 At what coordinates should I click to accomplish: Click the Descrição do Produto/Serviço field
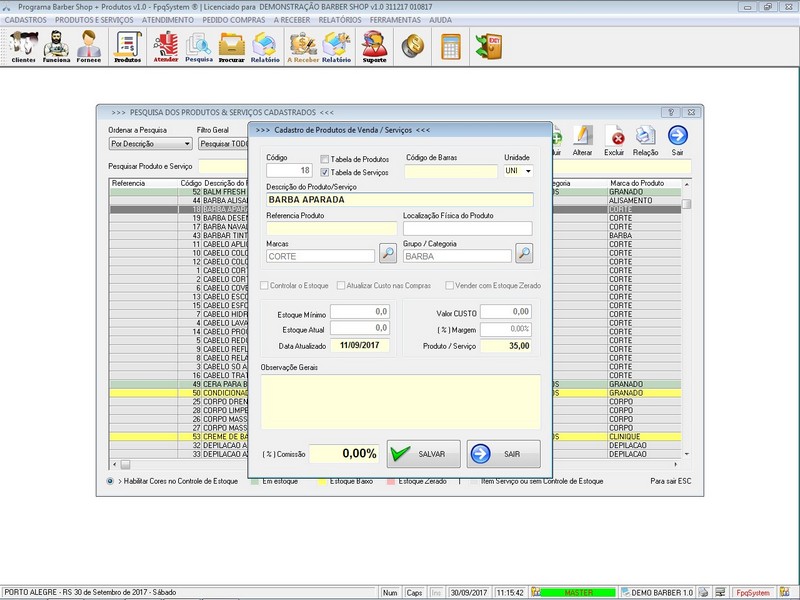click(399, 199)
